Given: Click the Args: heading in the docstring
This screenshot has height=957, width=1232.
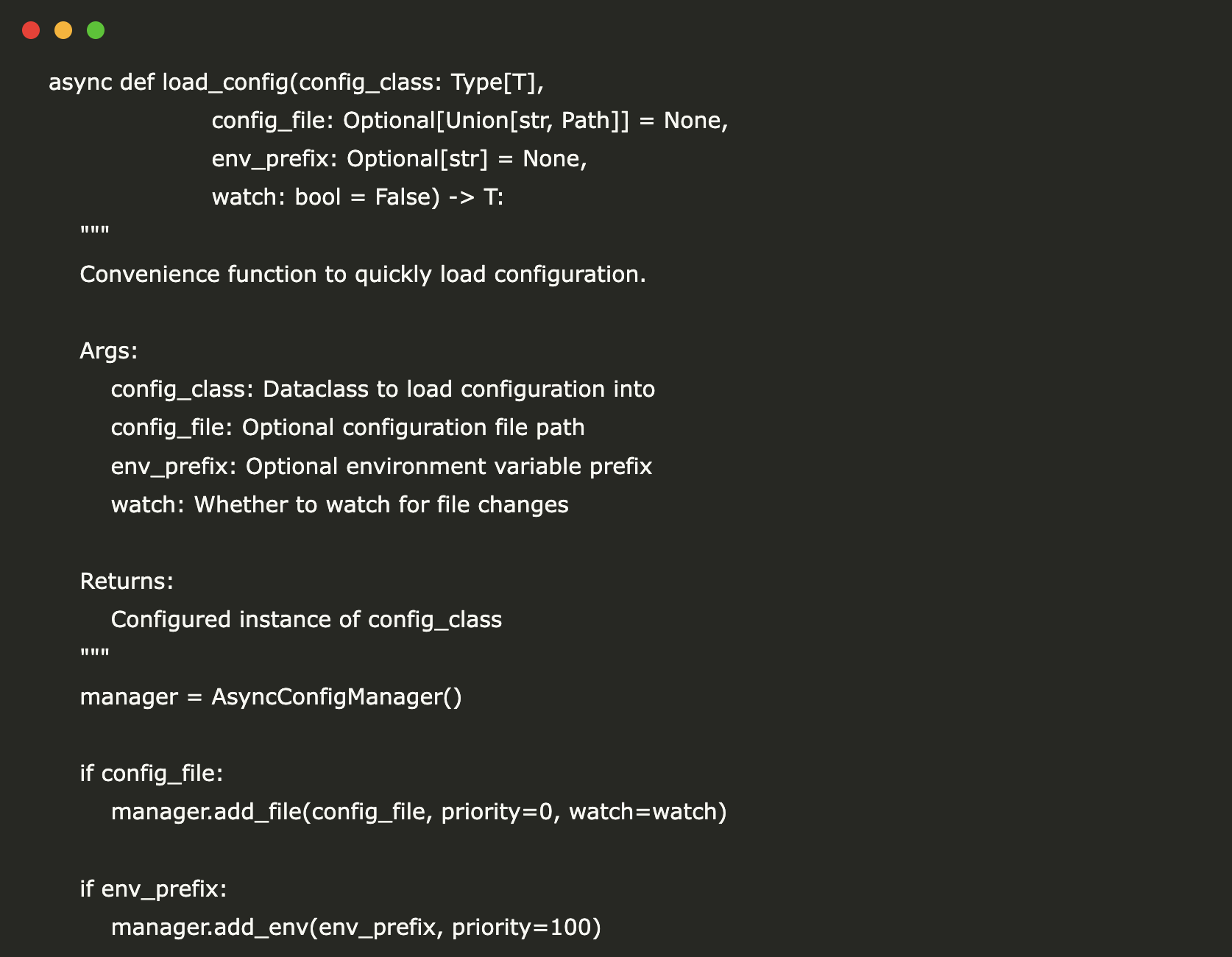Looking at the screenshot, I should (x=108, y=351).
